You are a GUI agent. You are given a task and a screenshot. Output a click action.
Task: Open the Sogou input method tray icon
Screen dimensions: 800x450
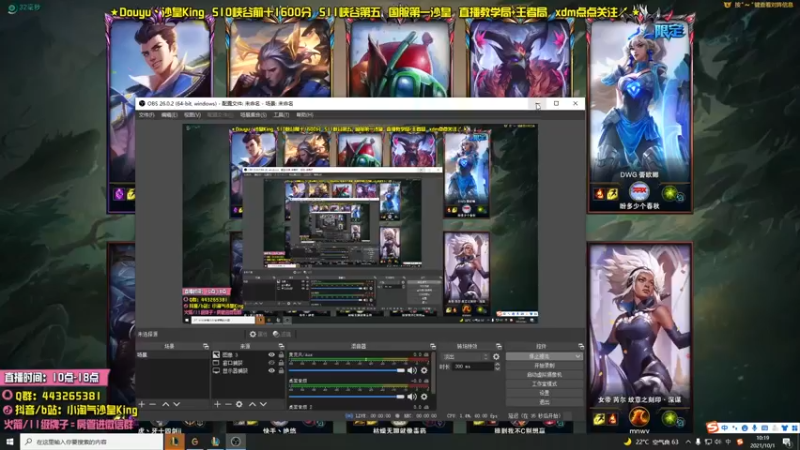[x=740, y=442]
